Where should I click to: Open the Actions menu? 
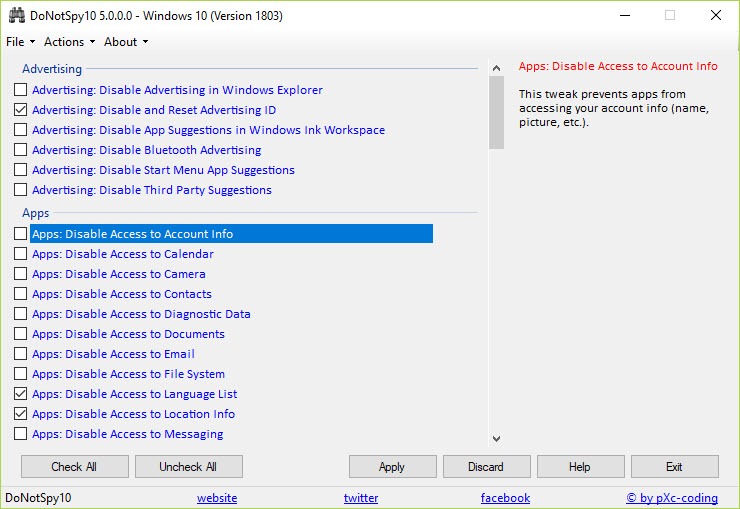pos(69,42)
